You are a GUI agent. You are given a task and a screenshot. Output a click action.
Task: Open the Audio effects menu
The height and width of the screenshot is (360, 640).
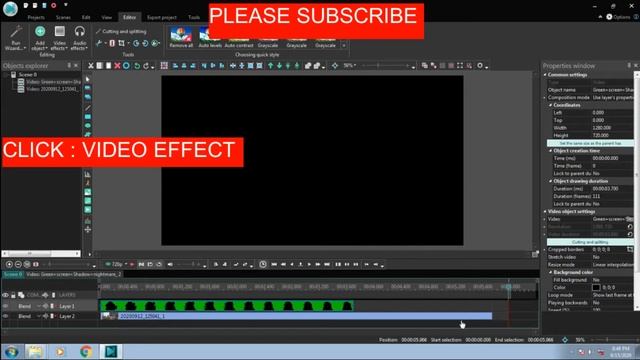pos(79,38)
